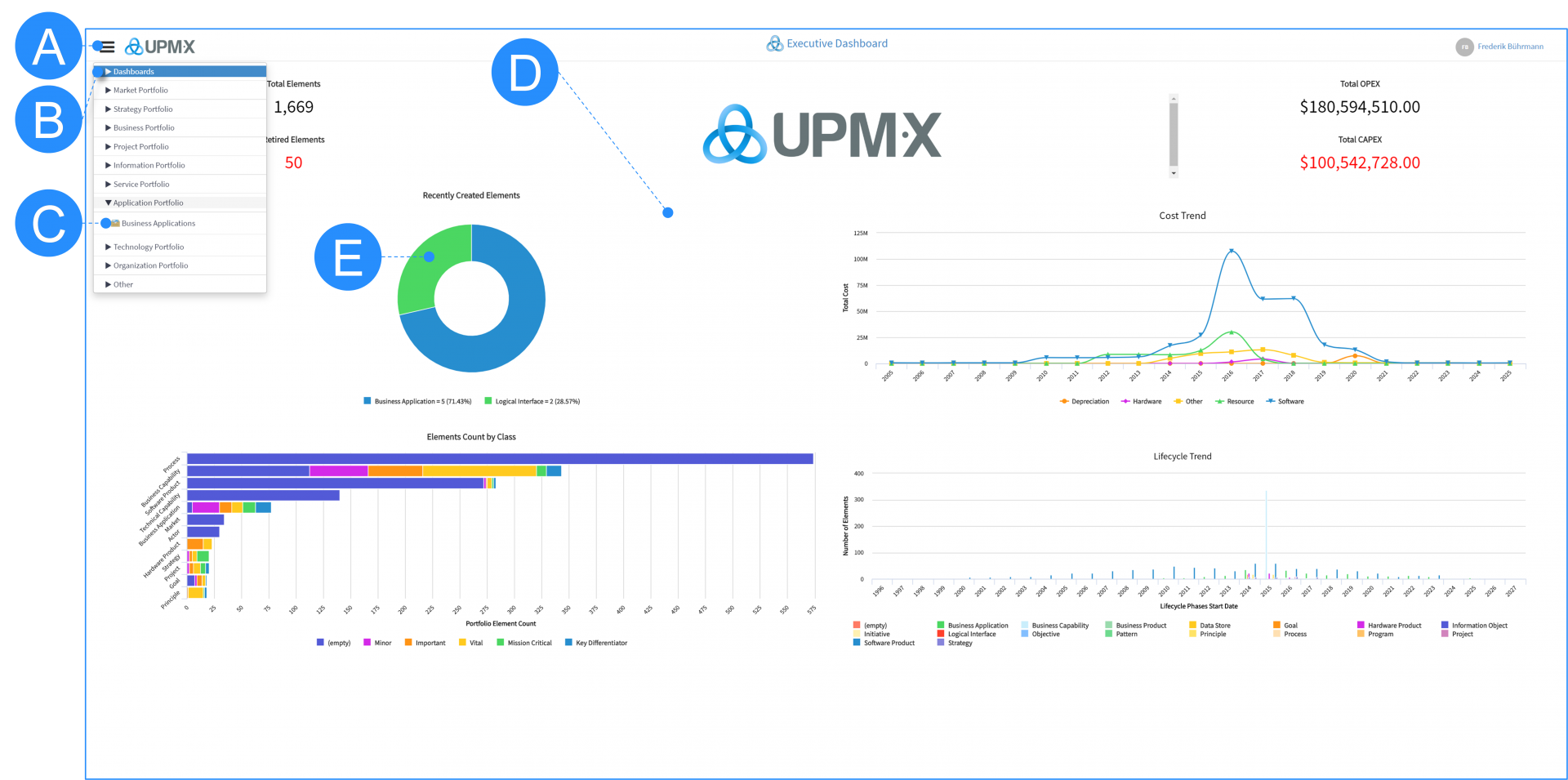This screenshot has width=1568, height=780.
Task: Toggle Vital legend entry
Action: click(x=470, y=643)
